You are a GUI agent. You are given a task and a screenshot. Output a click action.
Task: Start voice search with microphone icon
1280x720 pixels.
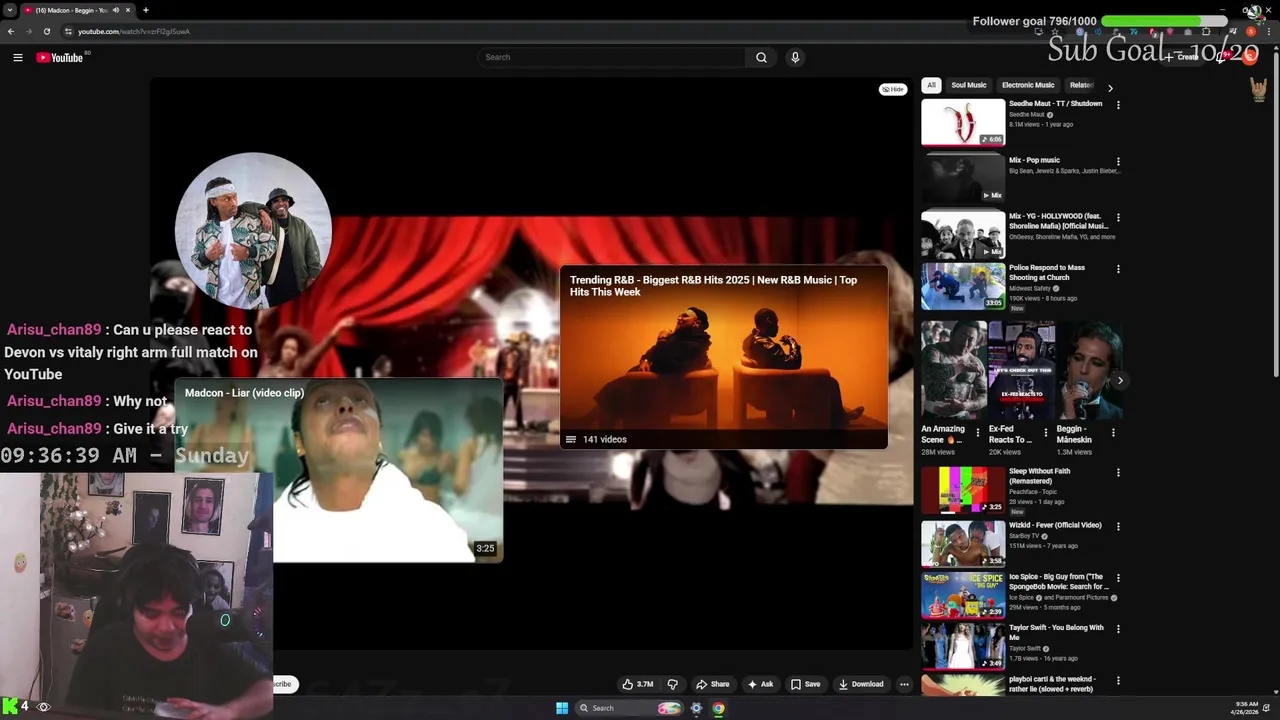coord(795,57)
